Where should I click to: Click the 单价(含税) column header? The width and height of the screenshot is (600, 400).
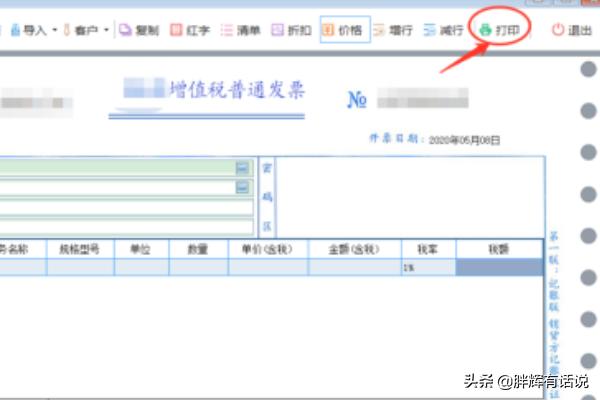(x=268, y=250)
